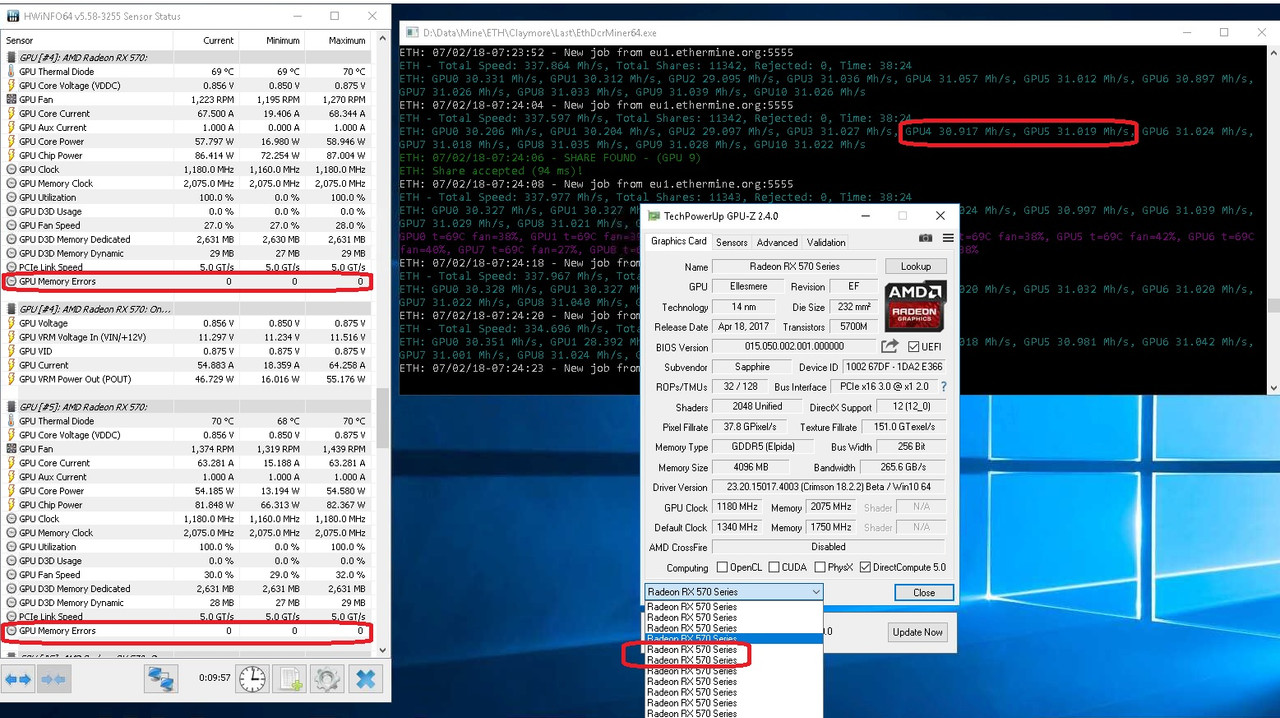Viewport: 1280px width, 718px height.
Task: Click the 'Share accepted (94 ms)!' console line
Action: pos(489,170)
